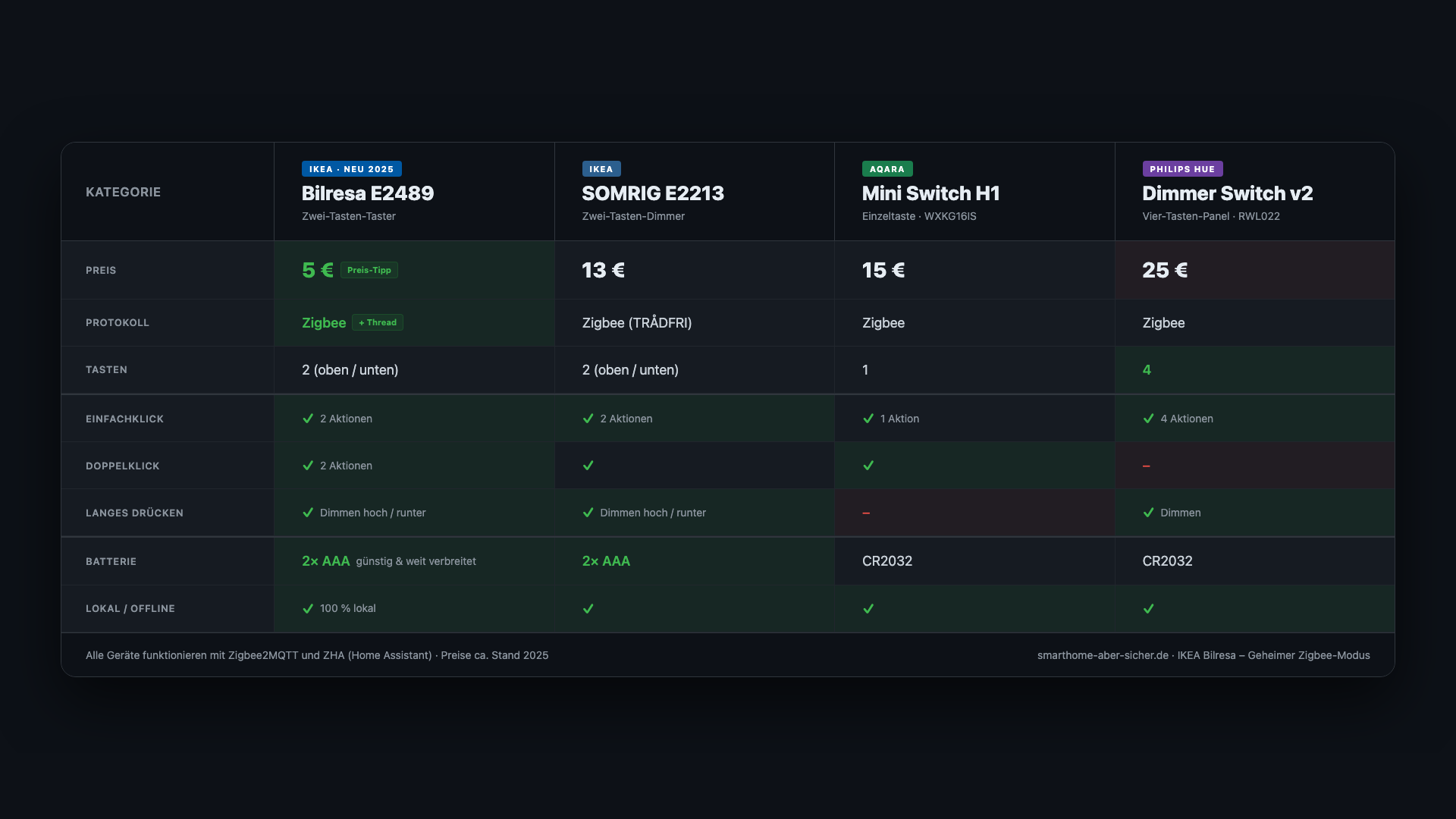
Task: Click the purple 'PHILIPS HUE' badge
Action: [1182, 169]
